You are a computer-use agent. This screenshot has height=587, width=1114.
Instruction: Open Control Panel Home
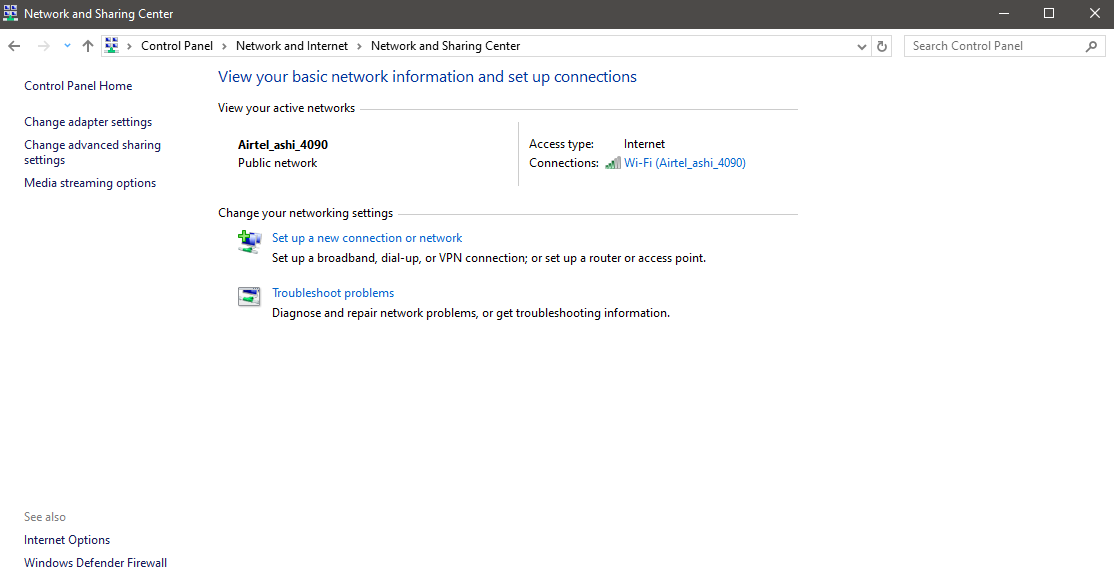click(x=78, y=86)
